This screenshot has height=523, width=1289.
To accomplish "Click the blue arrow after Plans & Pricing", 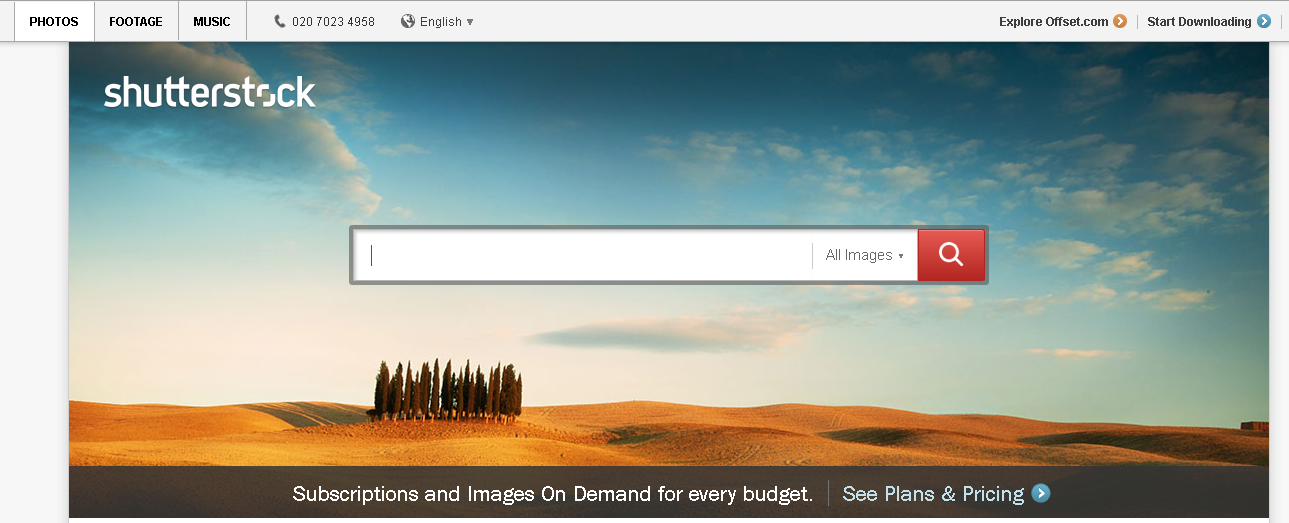I will pyautogui.click(x=1041, y=493).
